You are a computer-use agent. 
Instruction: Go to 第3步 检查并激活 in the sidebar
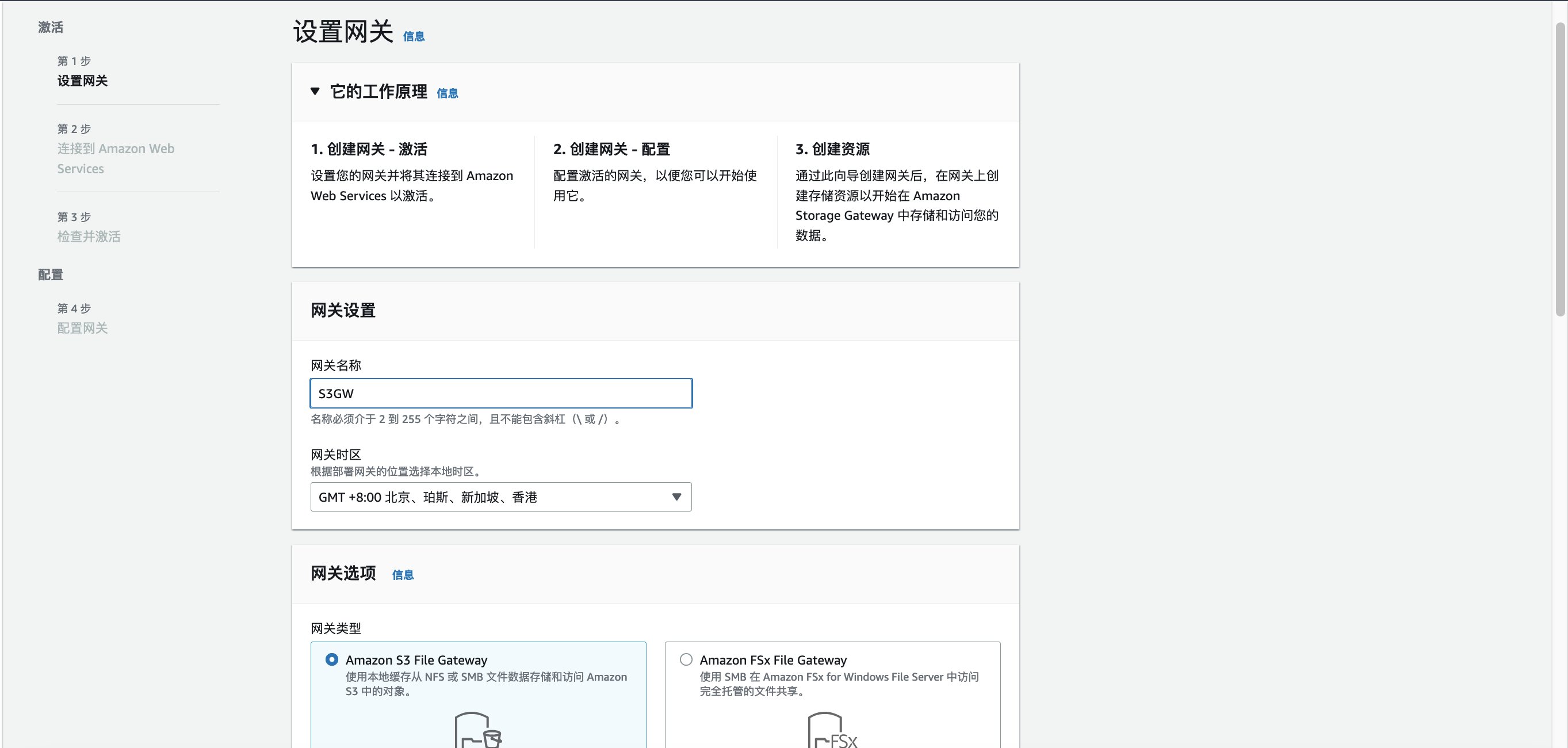tap(88, 236)
